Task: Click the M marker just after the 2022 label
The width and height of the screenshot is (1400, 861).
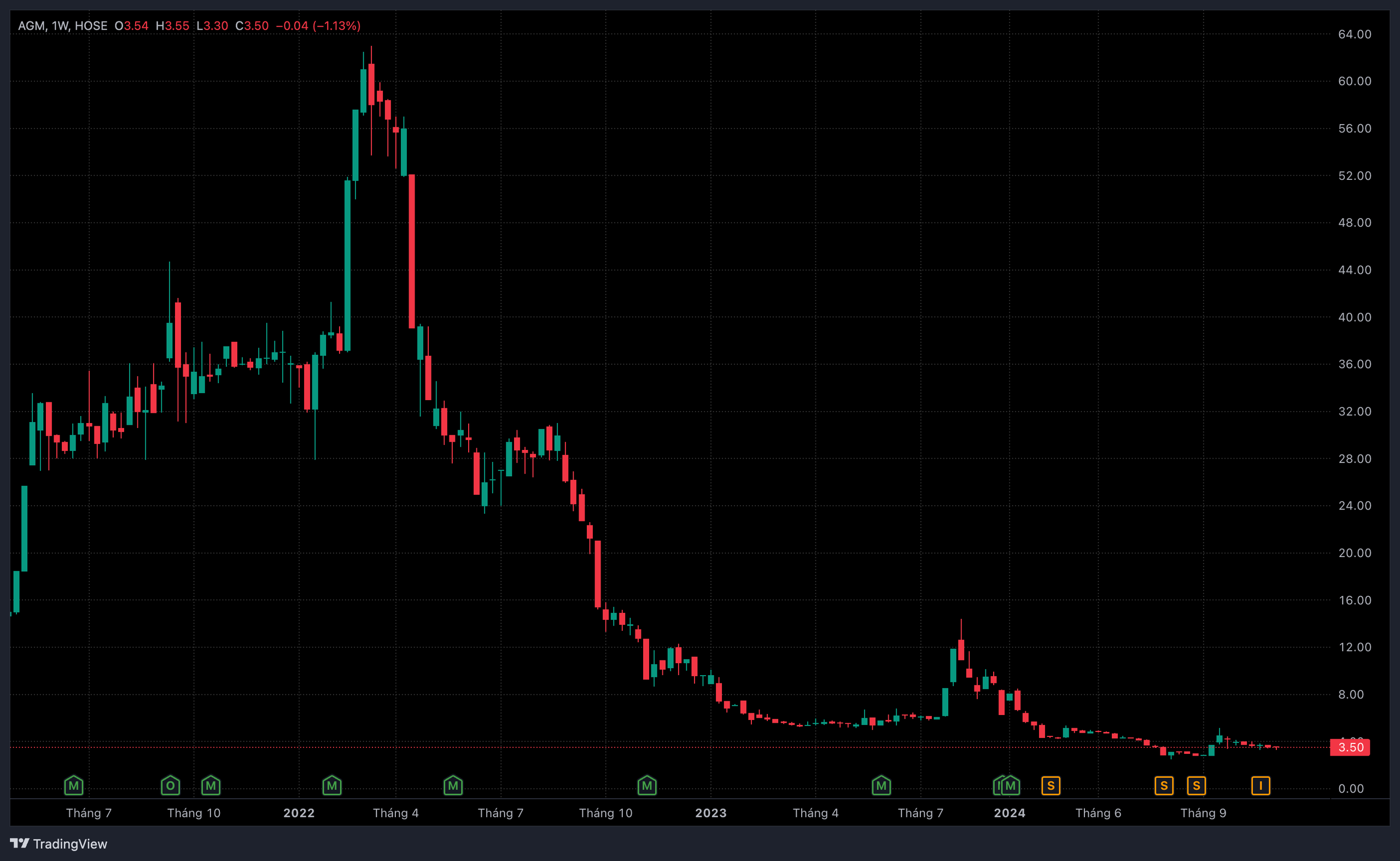Action: tap(332, 786)
